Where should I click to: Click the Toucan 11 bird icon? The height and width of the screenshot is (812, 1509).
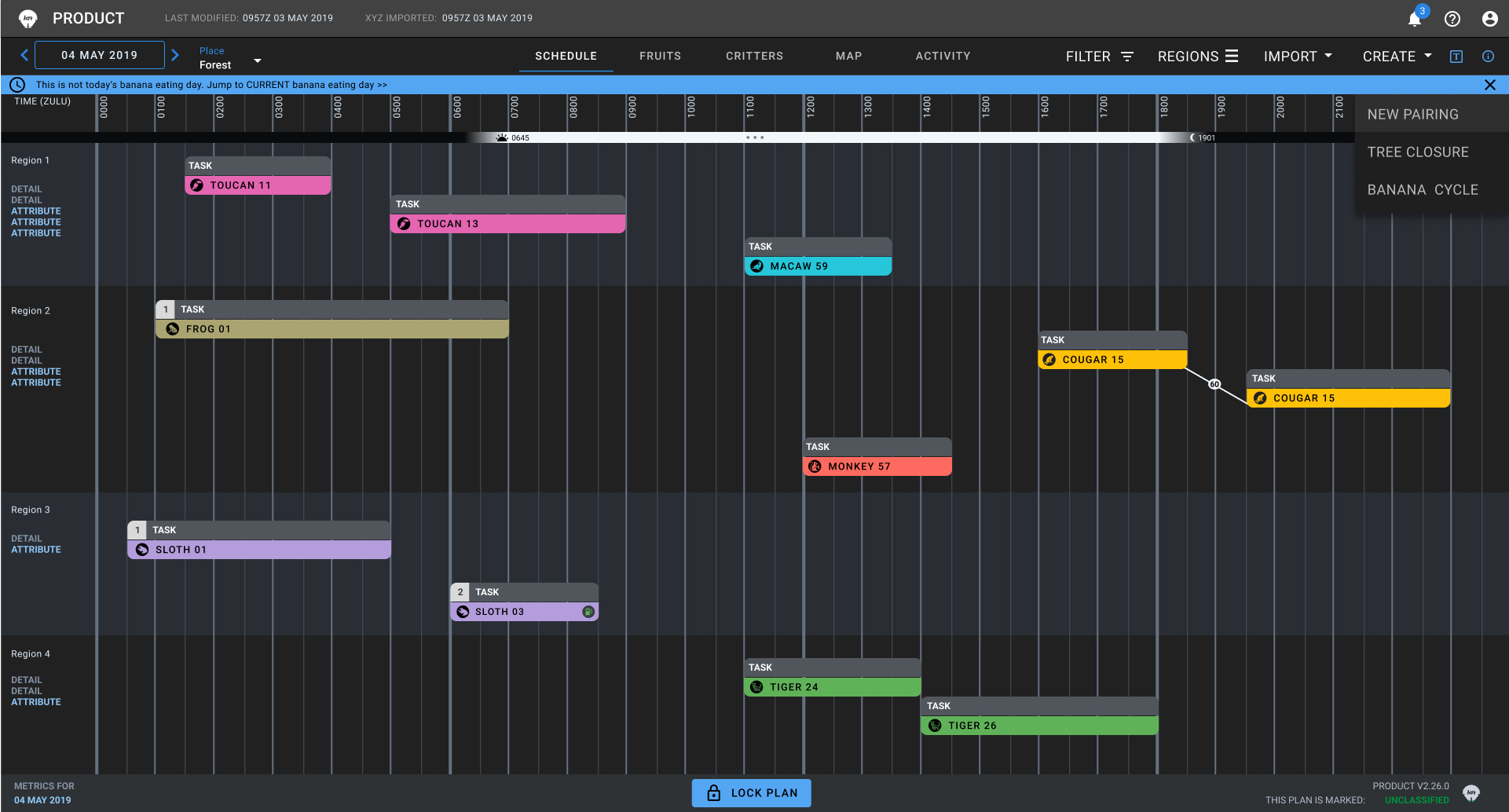tap(197, 185)
